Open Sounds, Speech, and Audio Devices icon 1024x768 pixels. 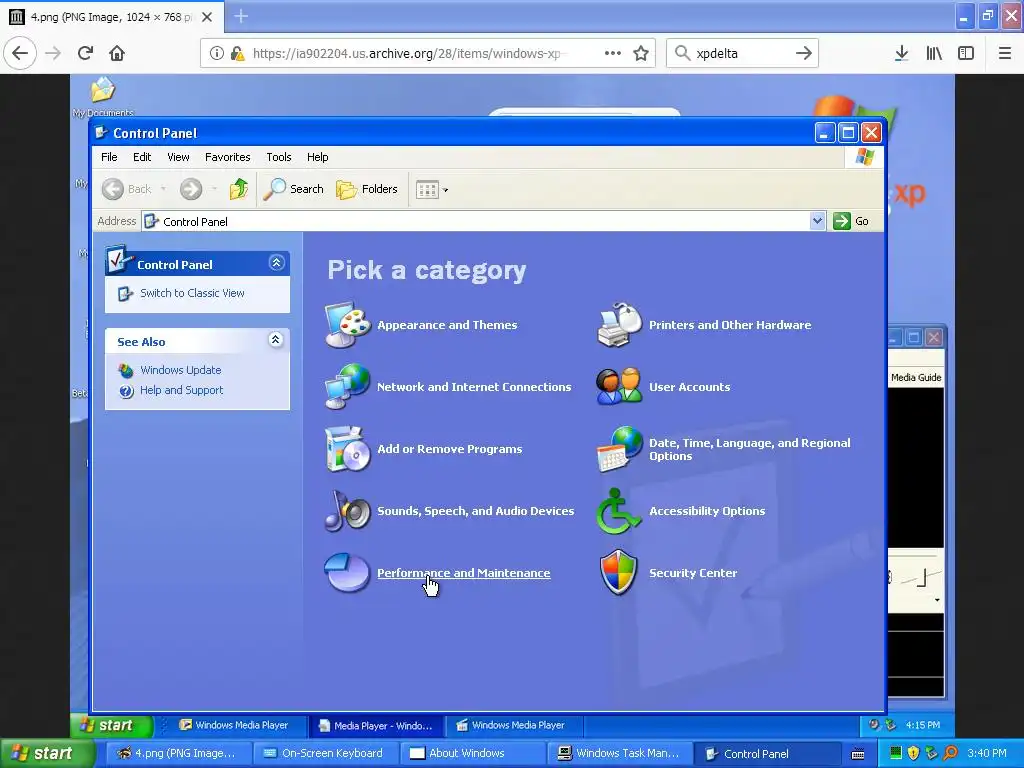click(x=348, y=511)
